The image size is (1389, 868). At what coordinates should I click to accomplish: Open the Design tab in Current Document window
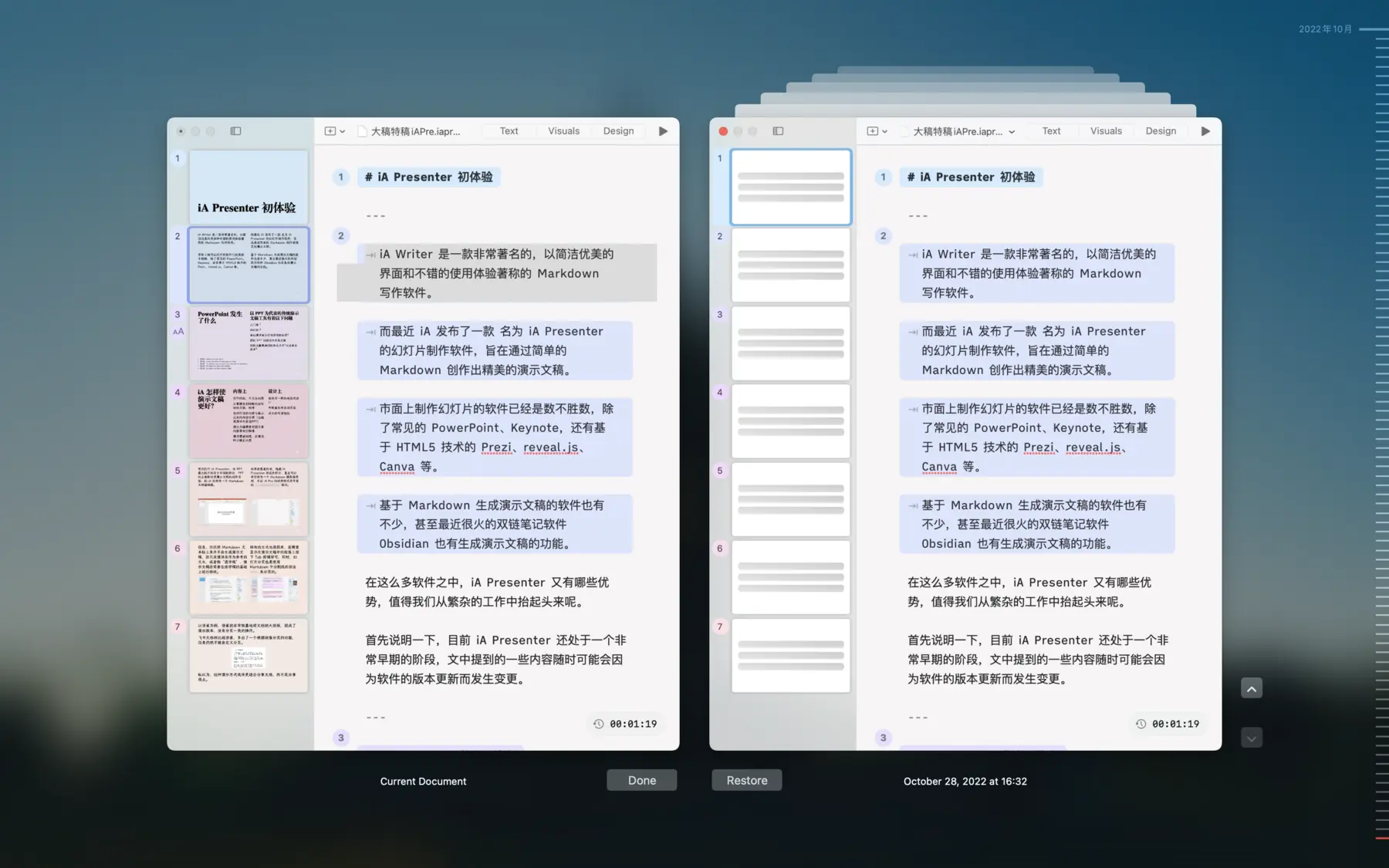pos(618,131)
